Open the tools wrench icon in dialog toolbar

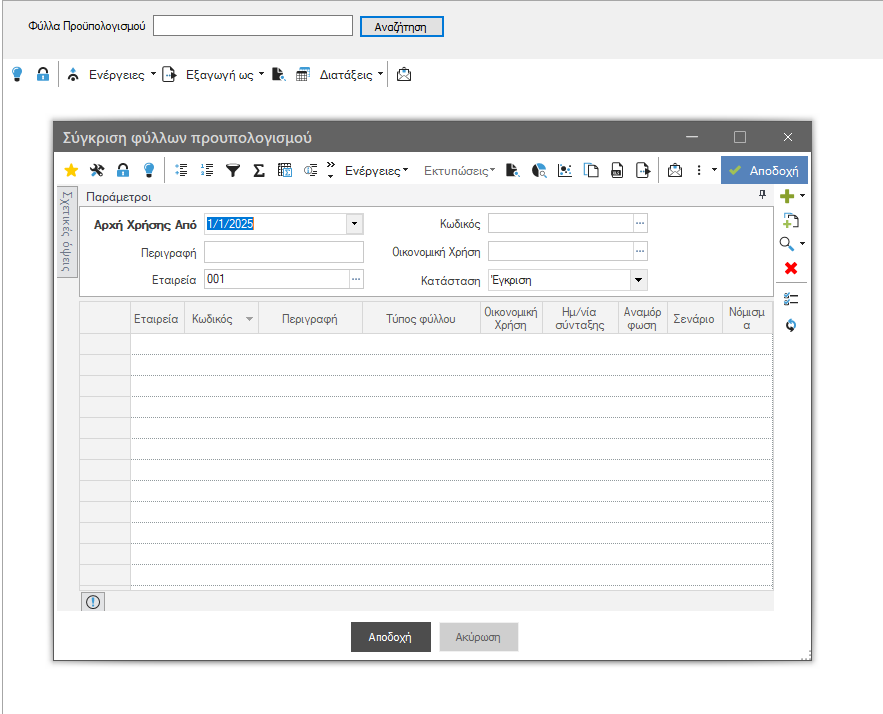tap(97, 170)
